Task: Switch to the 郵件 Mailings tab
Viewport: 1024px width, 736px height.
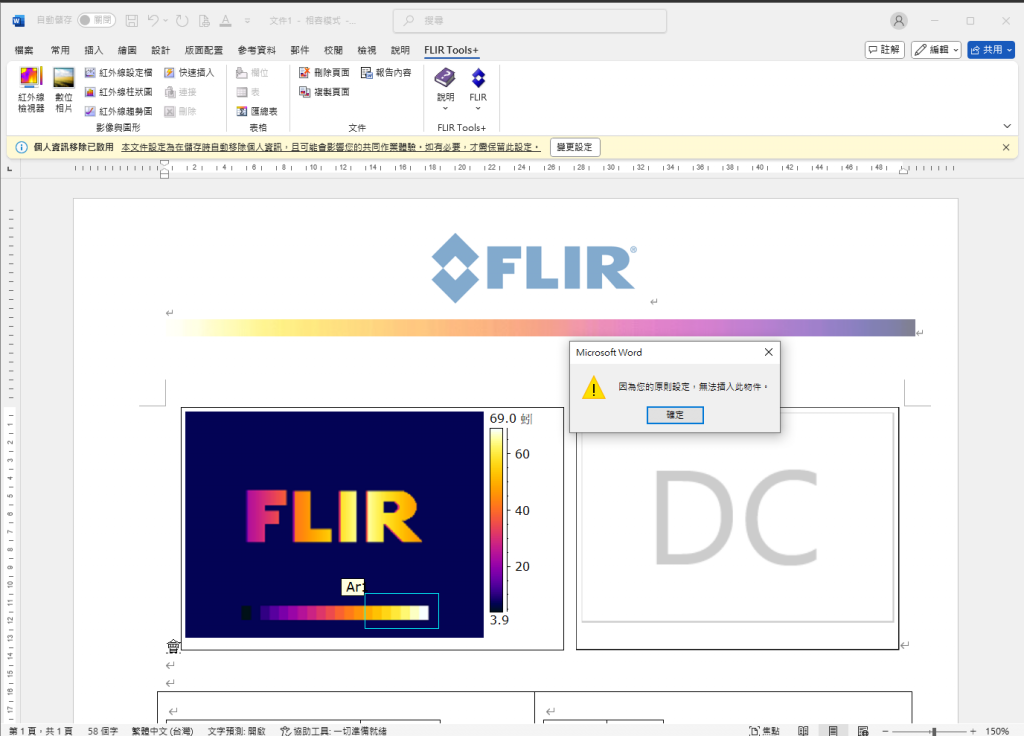Action: pos(300,50)
